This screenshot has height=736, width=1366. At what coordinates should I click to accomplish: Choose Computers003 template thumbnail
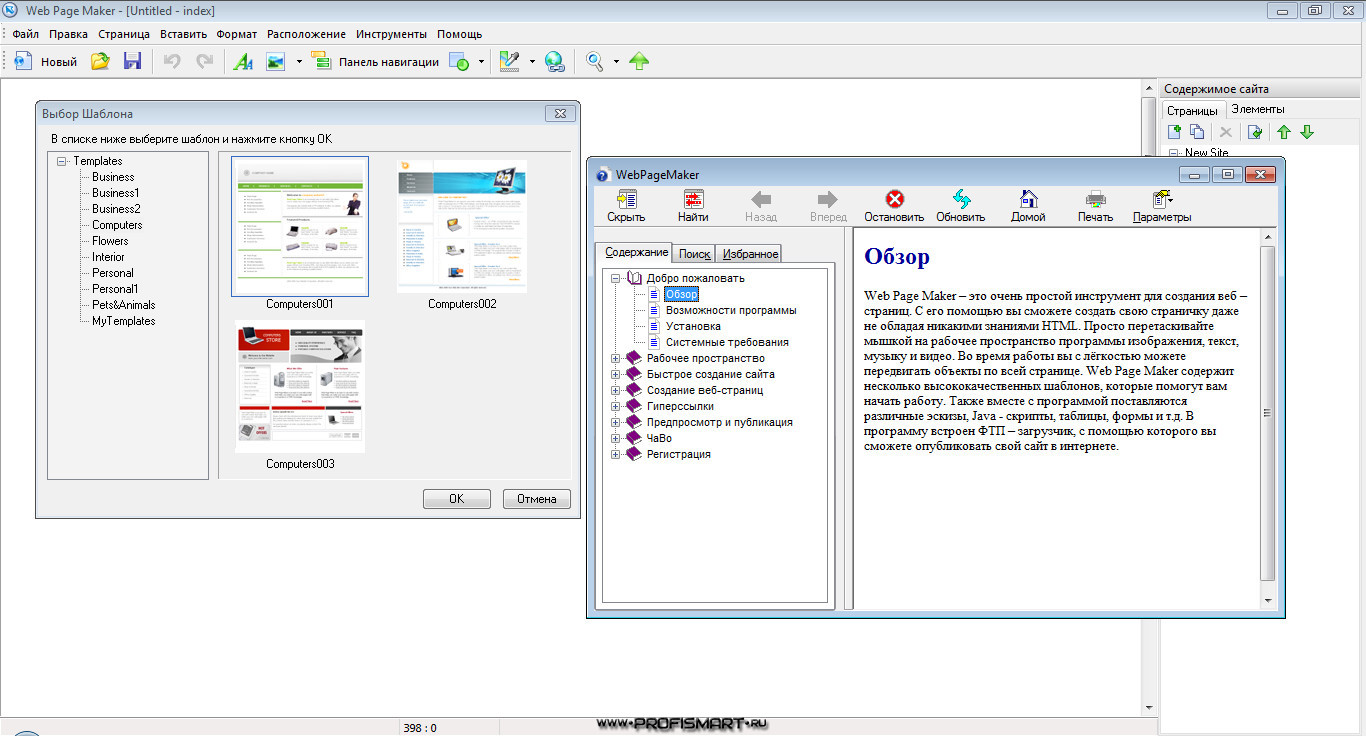click(x=300, y=386)
